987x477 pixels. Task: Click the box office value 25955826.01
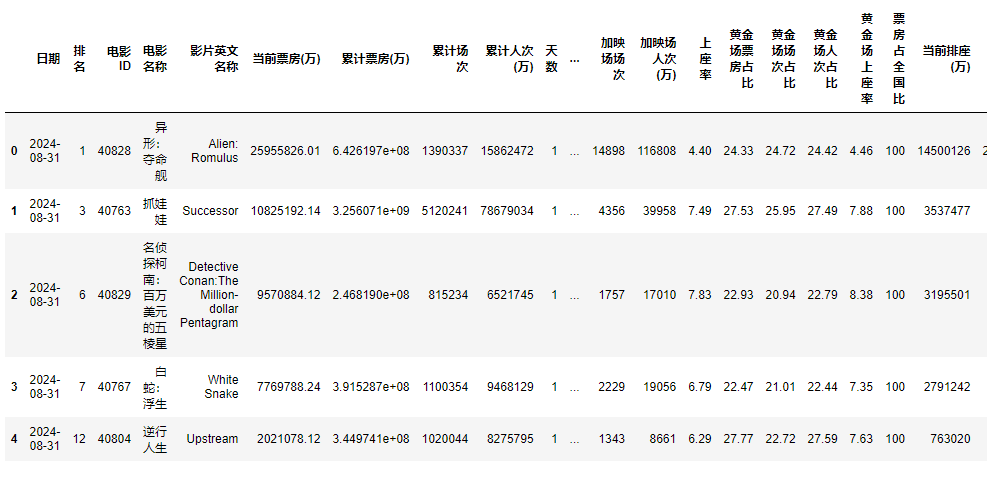click(x=285, y=151)
